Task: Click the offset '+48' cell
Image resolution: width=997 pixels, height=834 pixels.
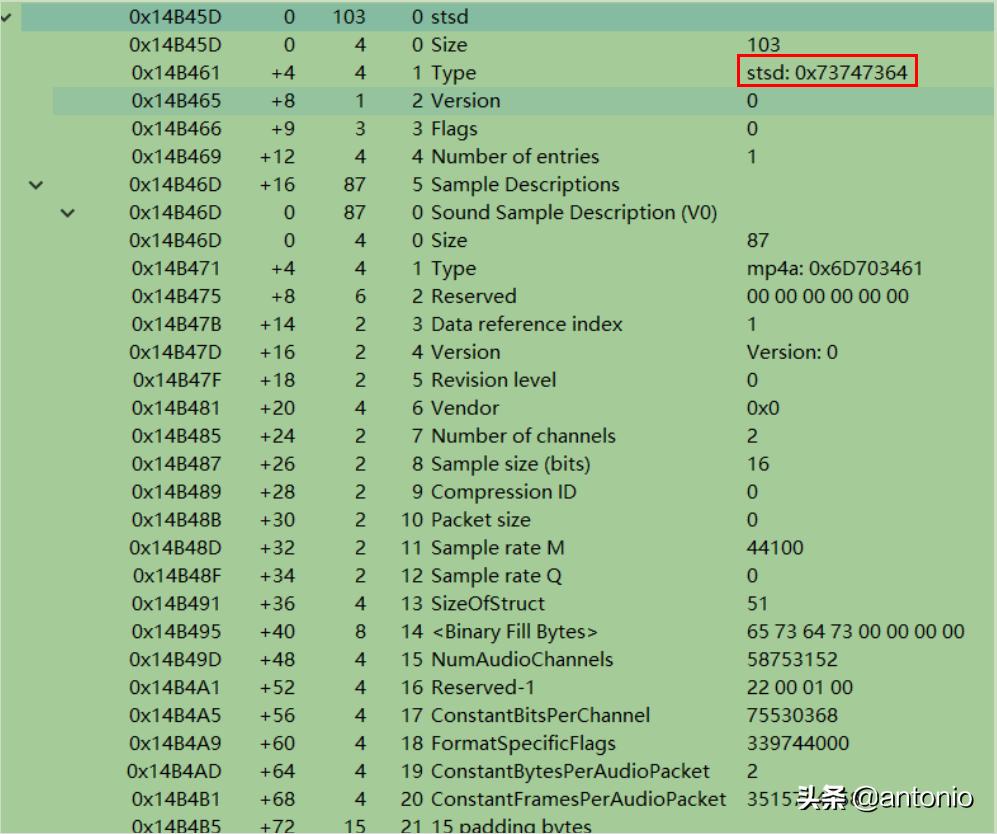Action: (x=277, y=660)
